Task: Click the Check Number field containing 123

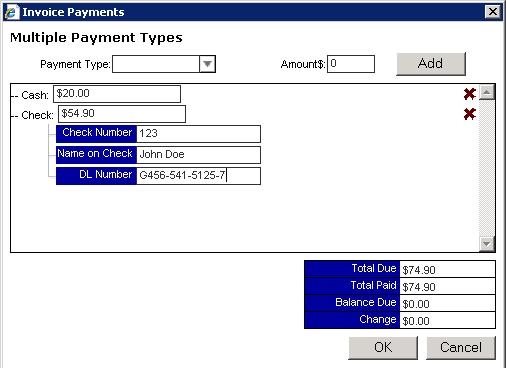Action: pos(198,134)
